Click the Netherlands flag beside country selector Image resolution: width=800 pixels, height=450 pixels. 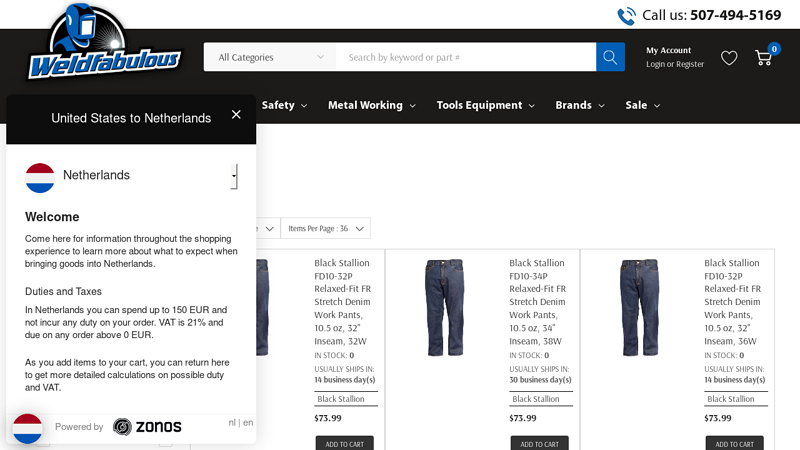click(40, 178)
